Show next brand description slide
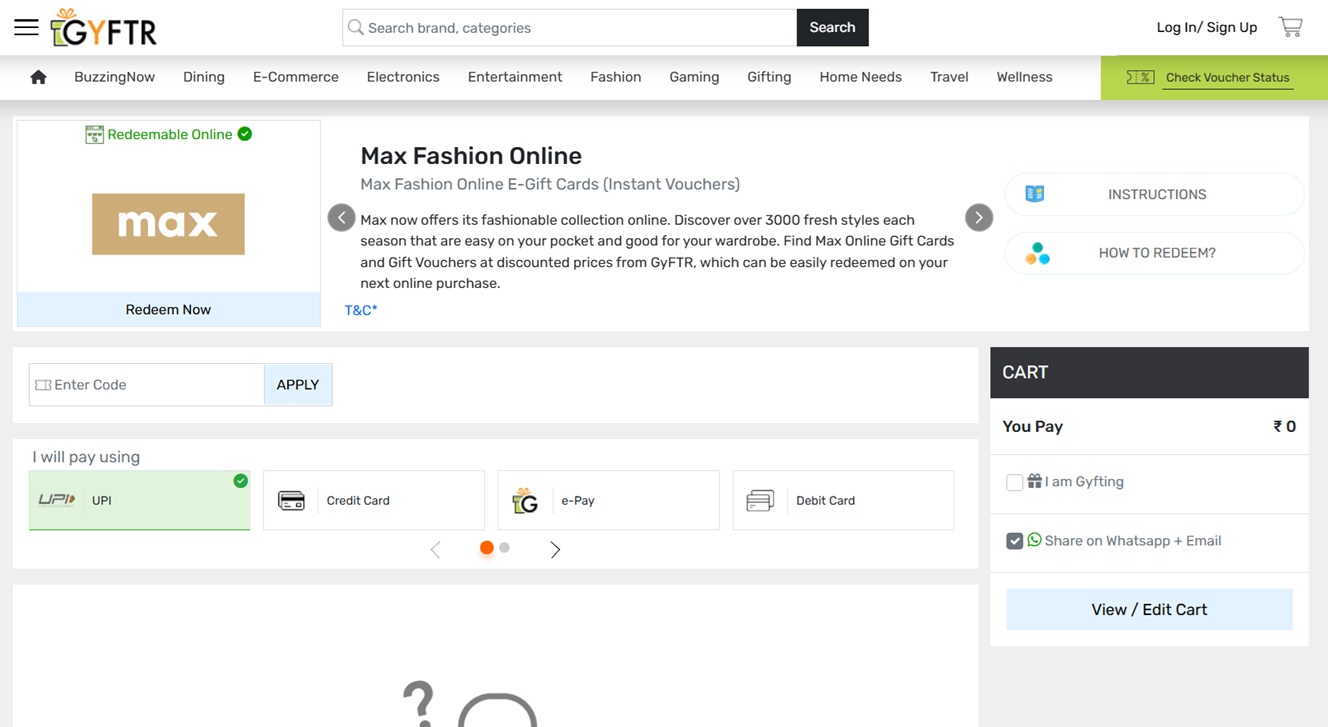Image resolution: width=1328 pixels, height=727 pixels. pos(978,217)
